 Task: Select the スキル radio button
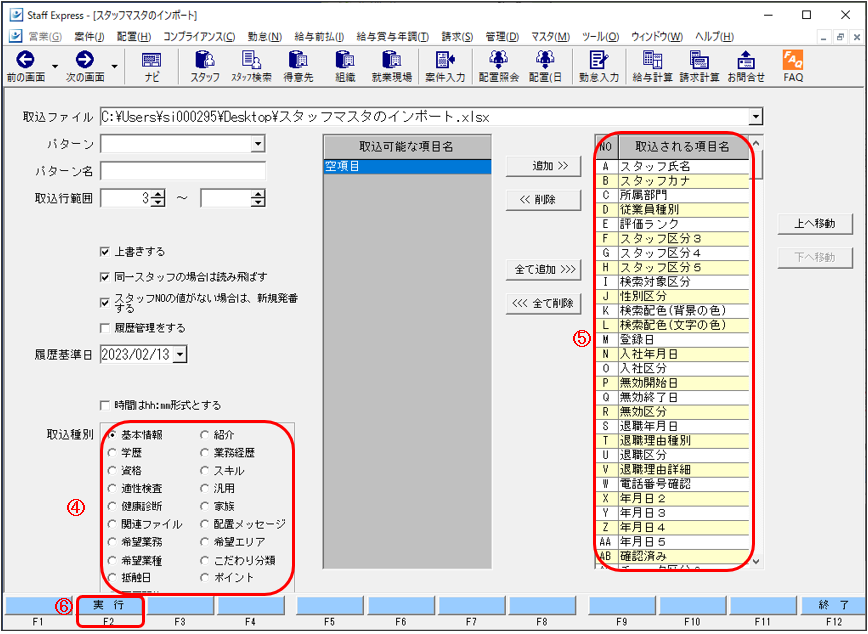(x=205, y=471)
